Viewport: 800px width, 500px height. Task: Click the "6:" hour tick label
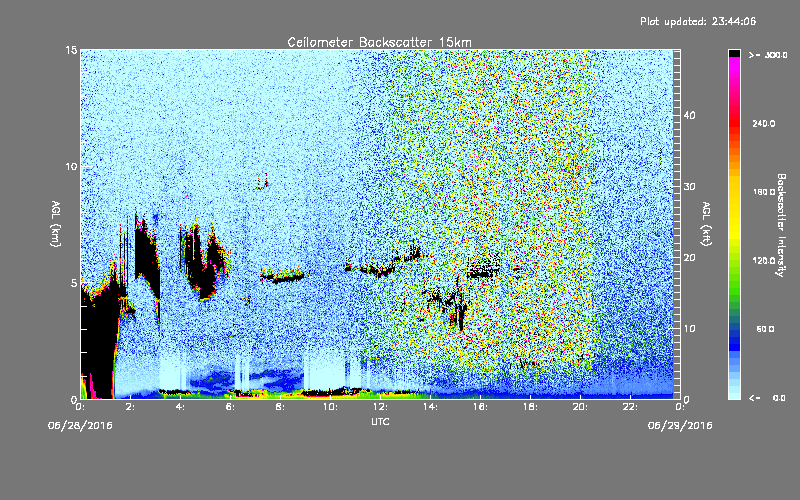pyautogui.click(x=231, y=407)
